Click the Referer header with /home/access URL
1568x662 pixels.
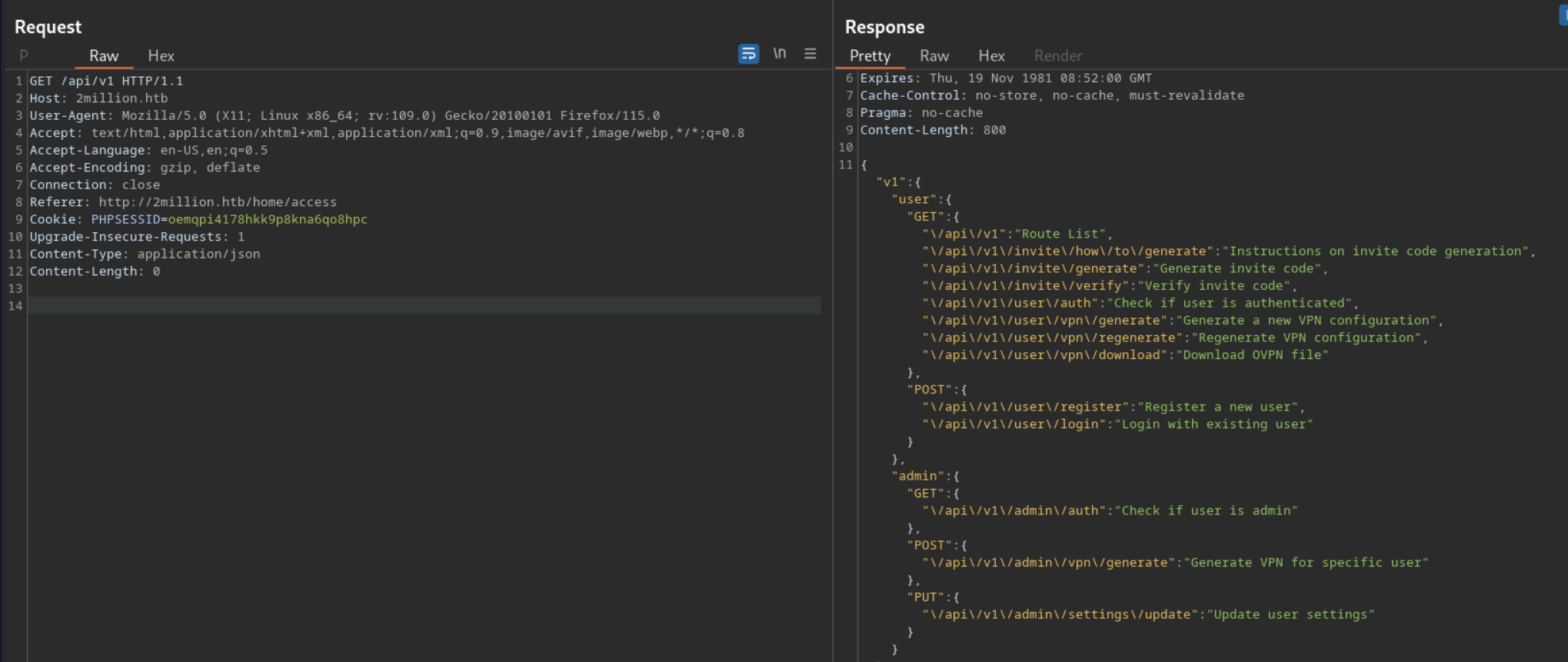(x=183, y=202)
